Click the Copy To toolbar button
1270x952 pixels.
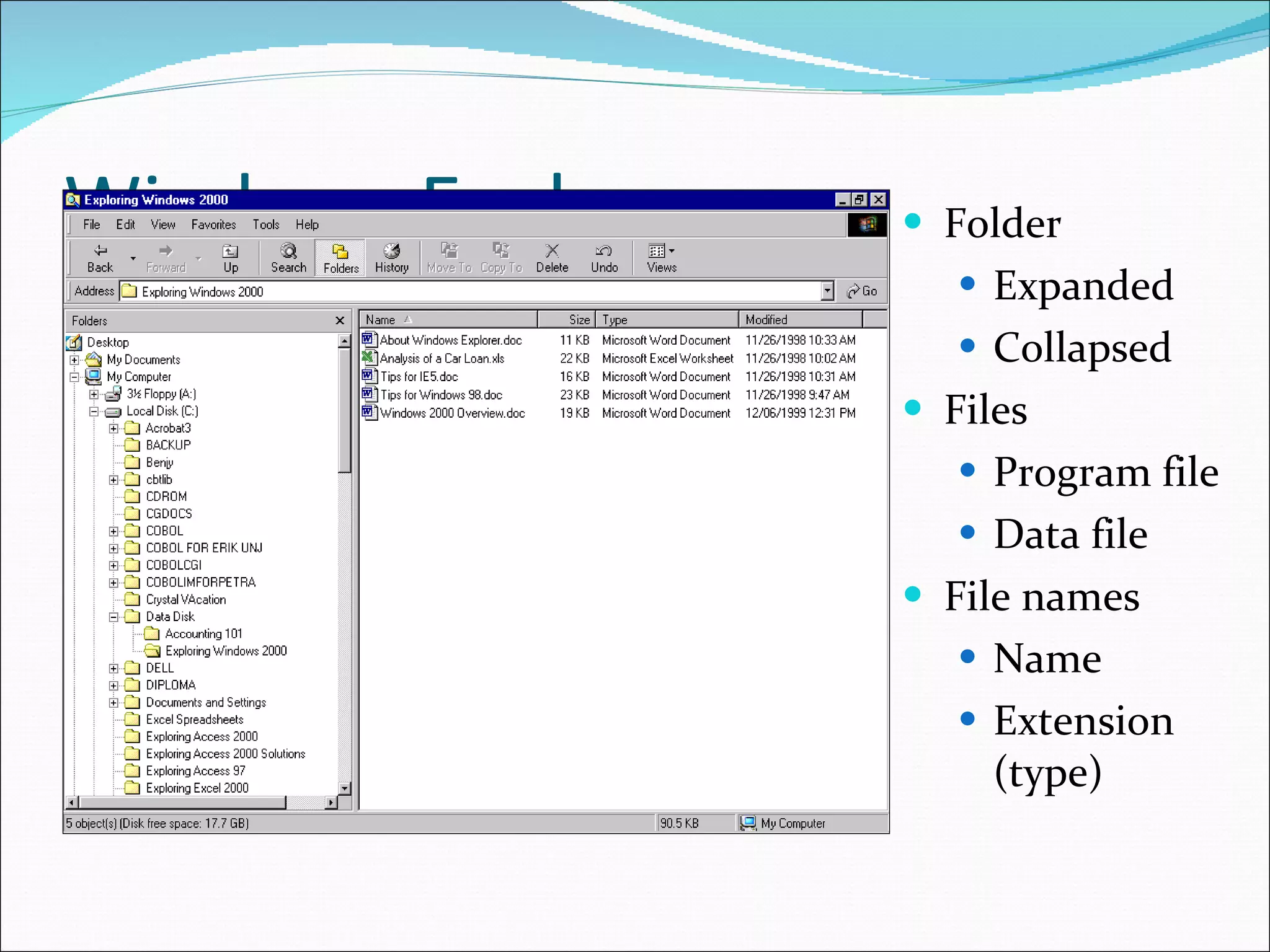[x=502, y=258]
